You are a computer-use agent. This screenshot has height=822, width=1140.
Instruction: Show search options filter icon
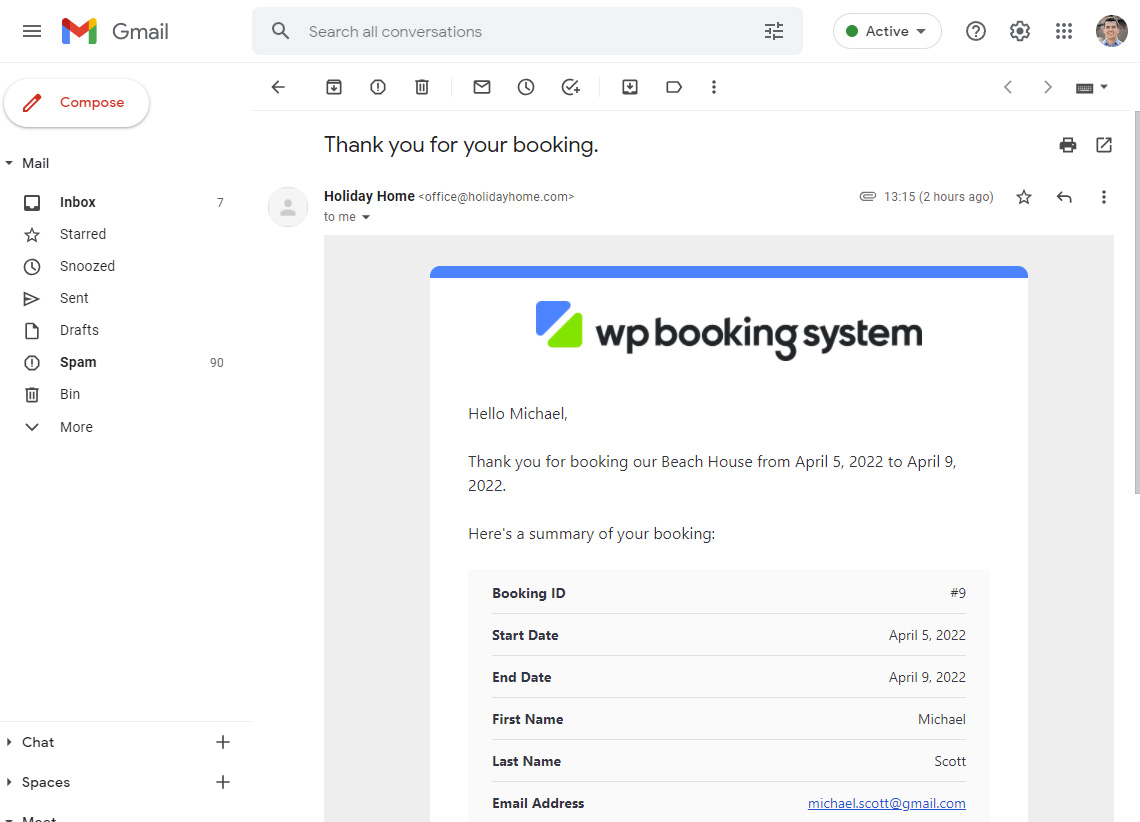tap(774, 31)
